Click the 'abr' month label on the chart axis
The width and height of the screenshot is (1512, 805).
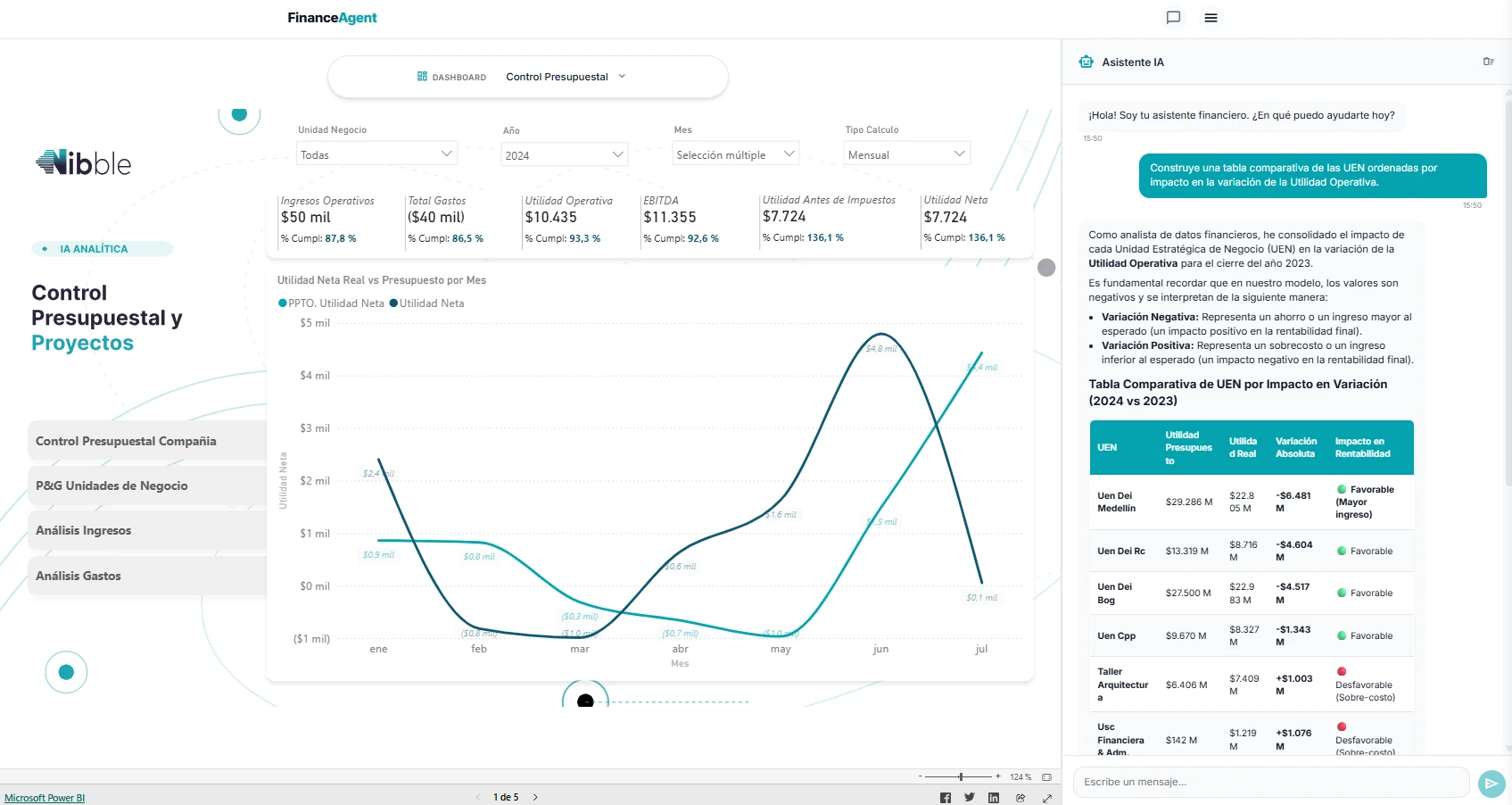680,649
